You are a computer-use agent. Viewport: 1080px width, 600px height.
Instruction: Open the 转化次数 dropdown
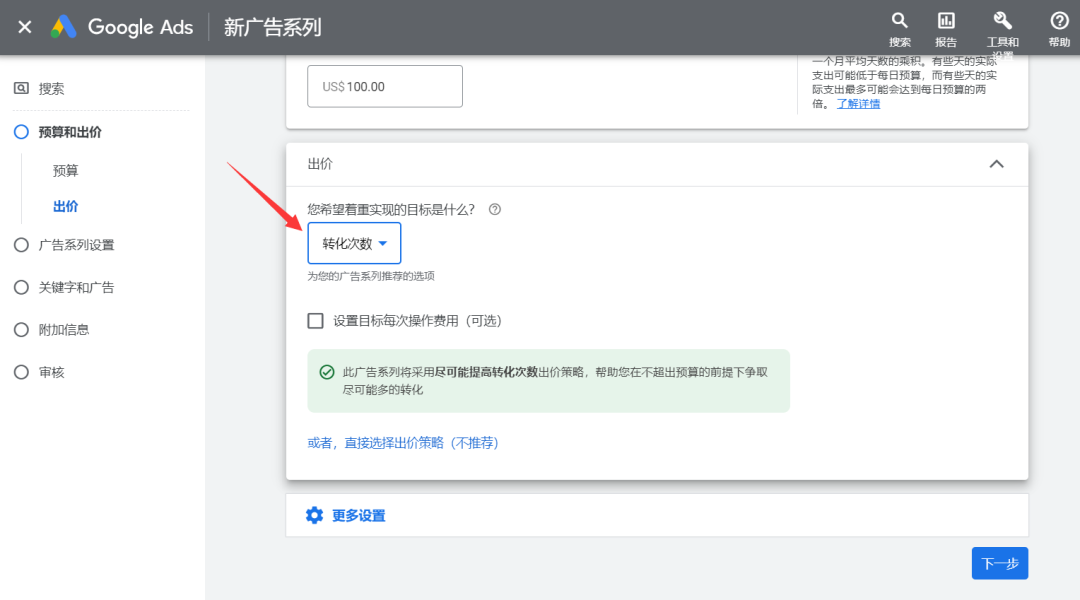tap(354, 242)
